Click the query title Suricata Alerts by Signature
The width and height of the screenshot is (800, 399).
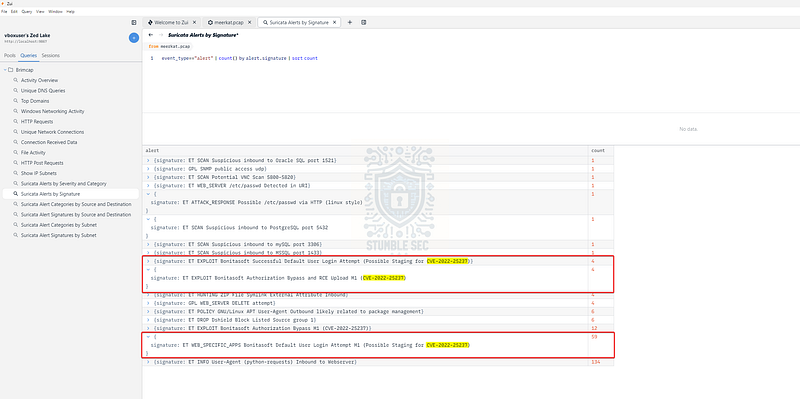[x=203, y=35]
